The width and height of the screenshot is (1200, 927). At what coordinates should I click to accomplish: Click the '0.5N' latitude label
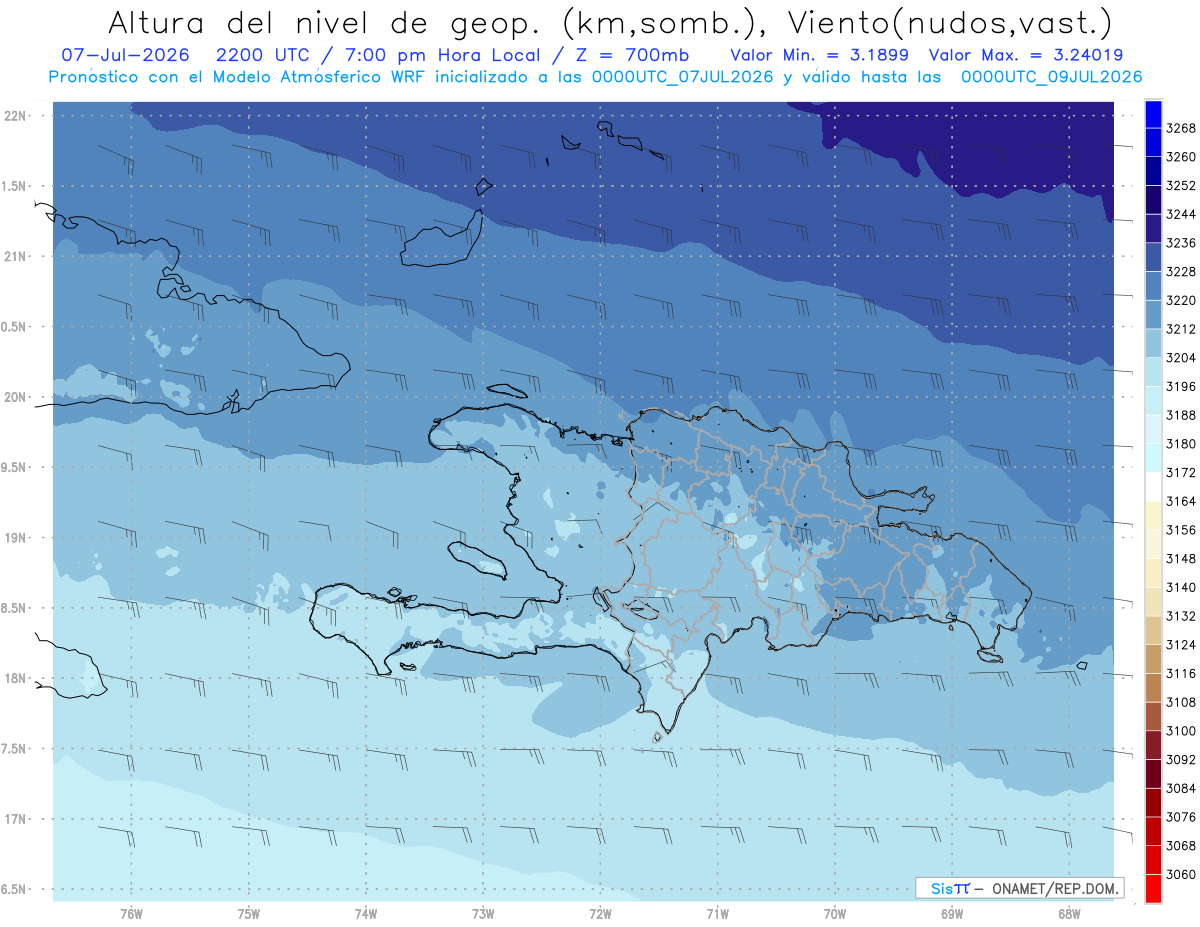(14, 327)
